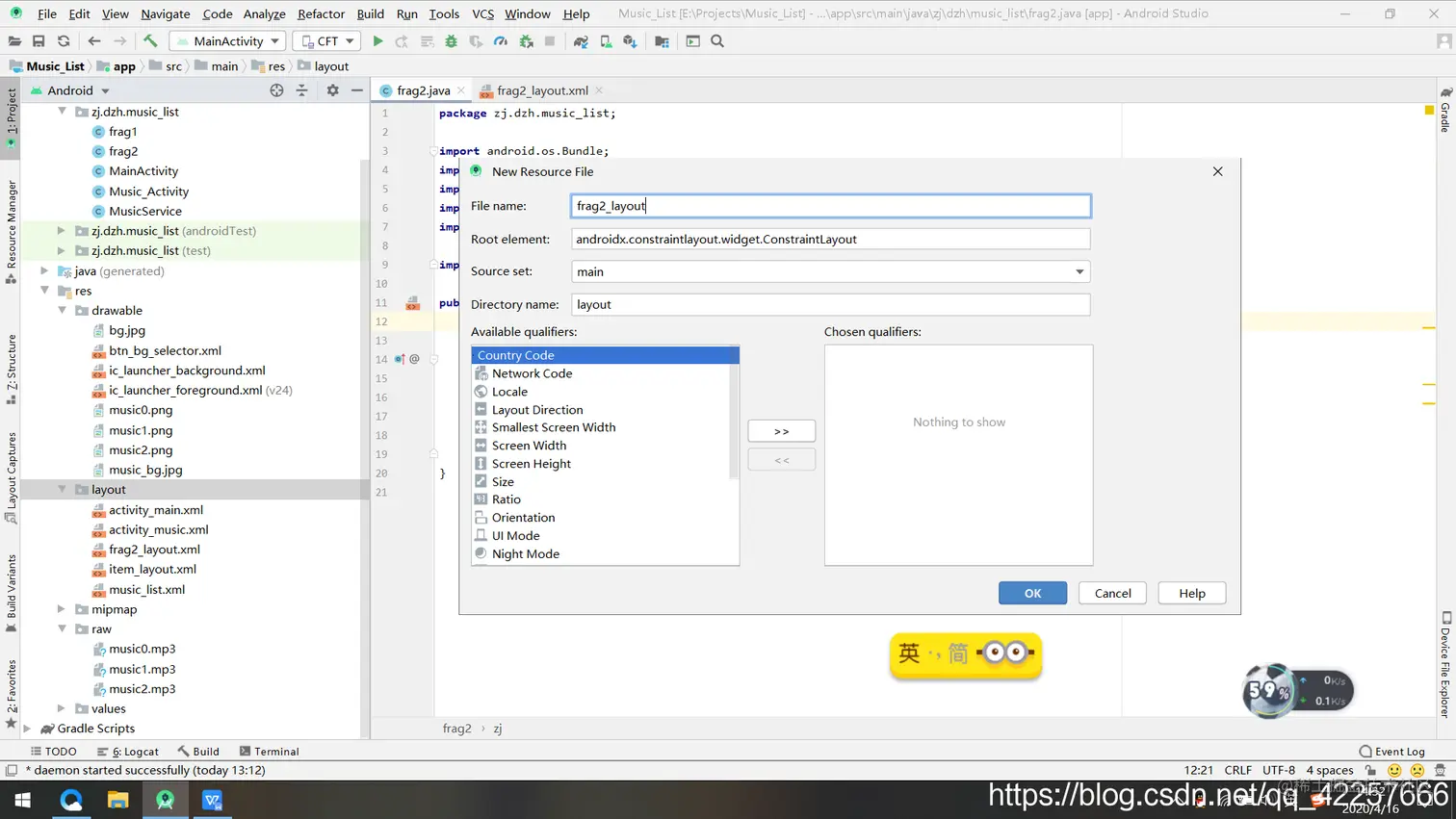Close the New Resource File dialog

[x=1217, y=171]
